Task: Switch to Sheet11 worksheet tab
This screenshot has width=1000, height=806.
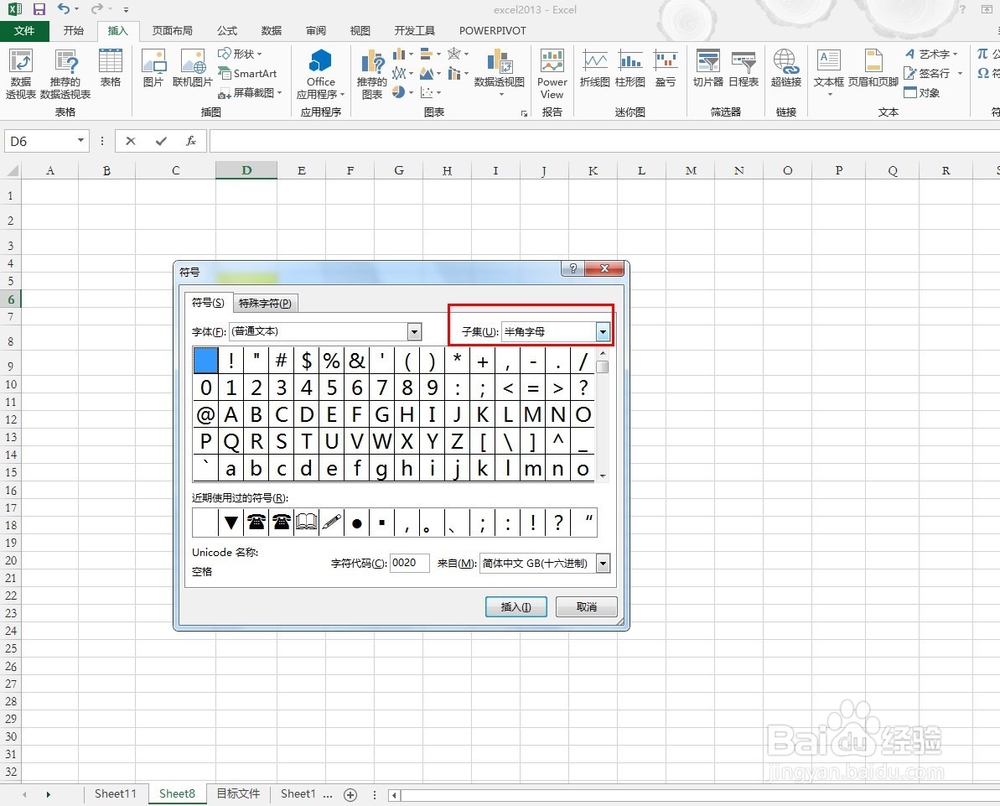Action: (115, 794)
